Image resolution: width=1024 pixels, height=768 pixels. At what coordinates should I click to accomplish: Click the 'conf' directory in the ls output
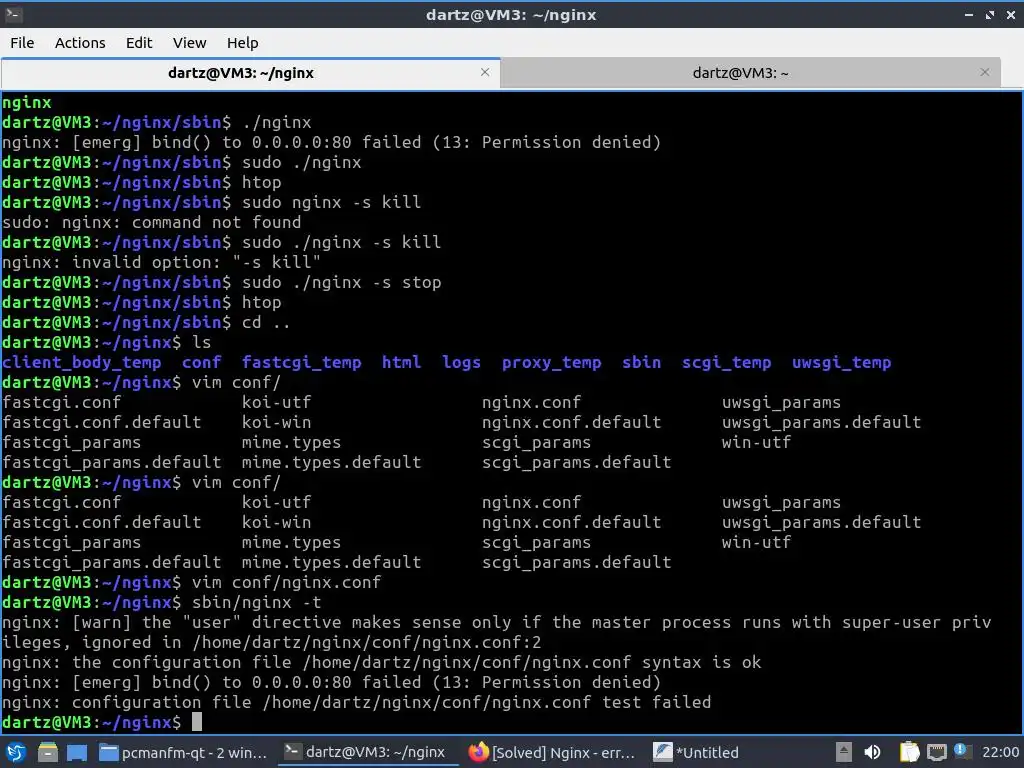click(201, 362)
